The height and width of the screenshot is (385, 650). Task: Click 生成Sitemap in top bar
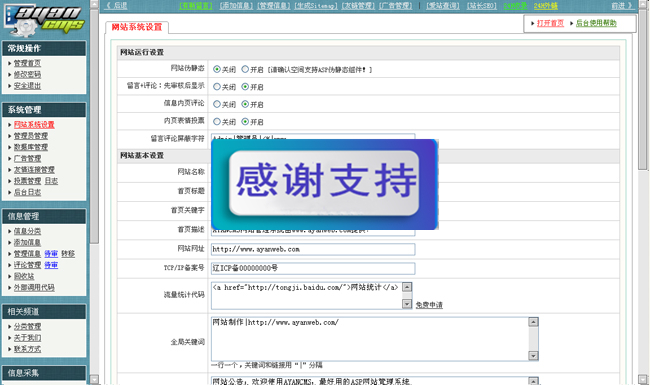click(x=316, y=6)
